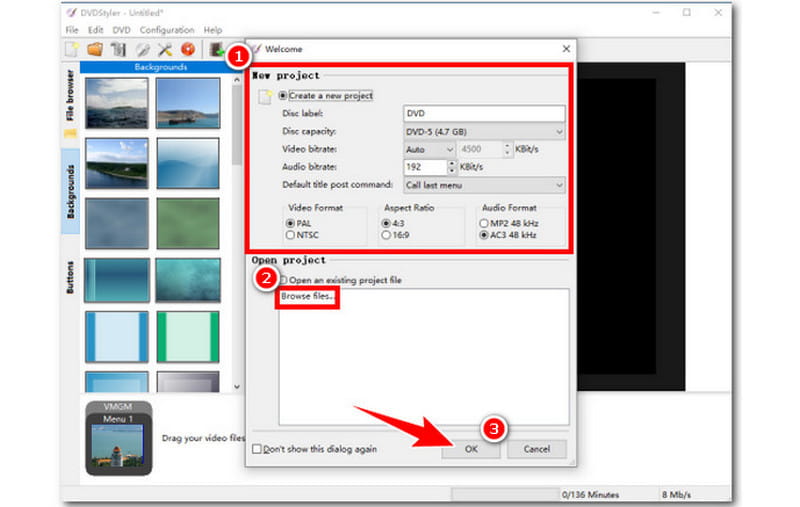Choose MP2 48 kHz audio format
Screen dimensions: 800x507
point(484,223)
